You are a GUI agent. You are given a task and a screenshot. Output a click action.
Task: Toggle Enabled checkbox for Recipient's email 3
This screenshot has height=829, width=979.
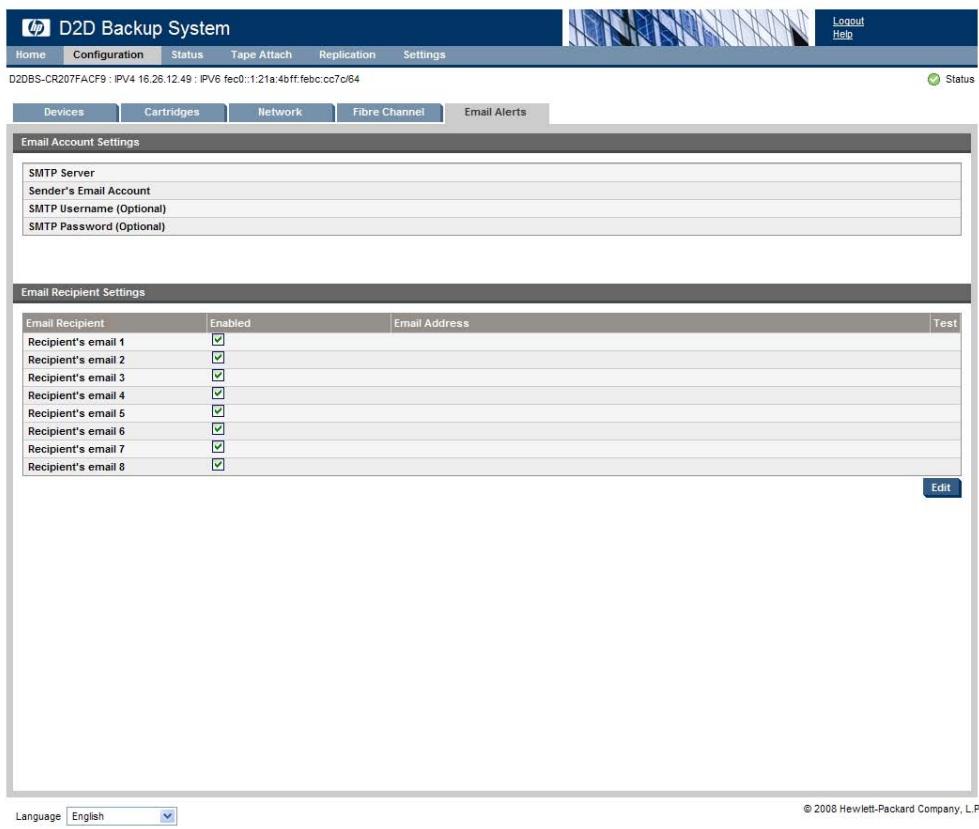pyautogui.click(x=218, y=375)
